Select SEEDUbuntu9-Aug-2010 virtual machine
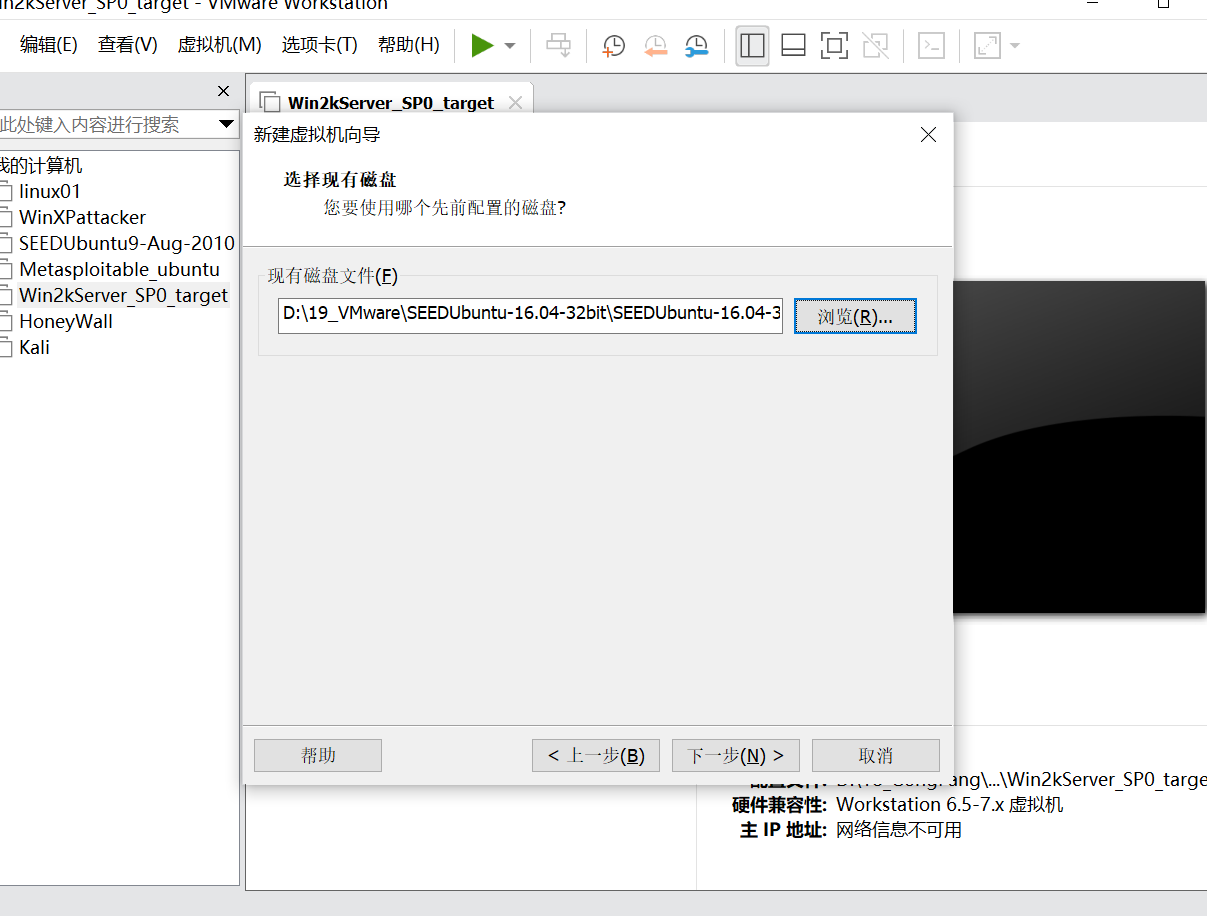This screenshot has height=916, width=1207. click(127, 243)
